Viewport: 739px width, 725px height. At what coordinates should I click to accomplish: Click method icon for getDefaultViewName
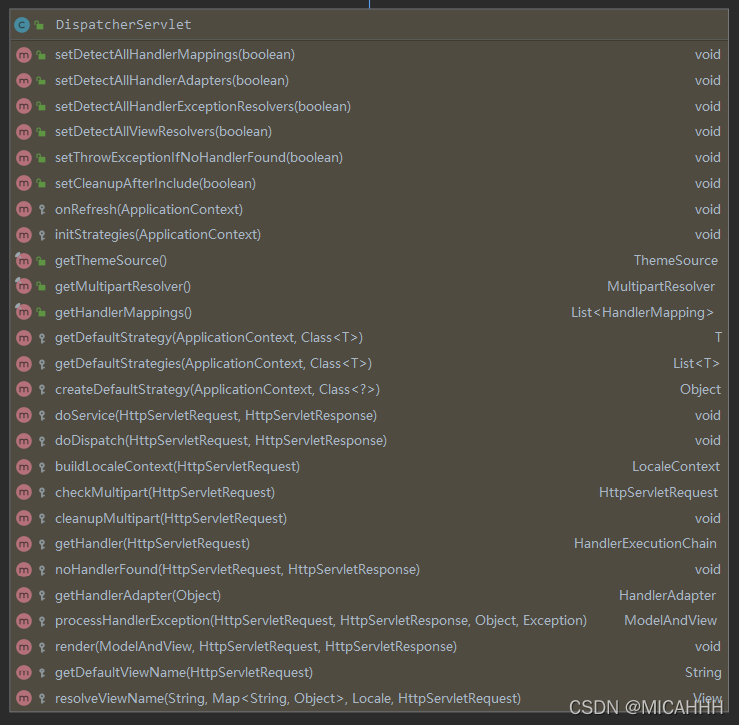[x=24, y=673]
